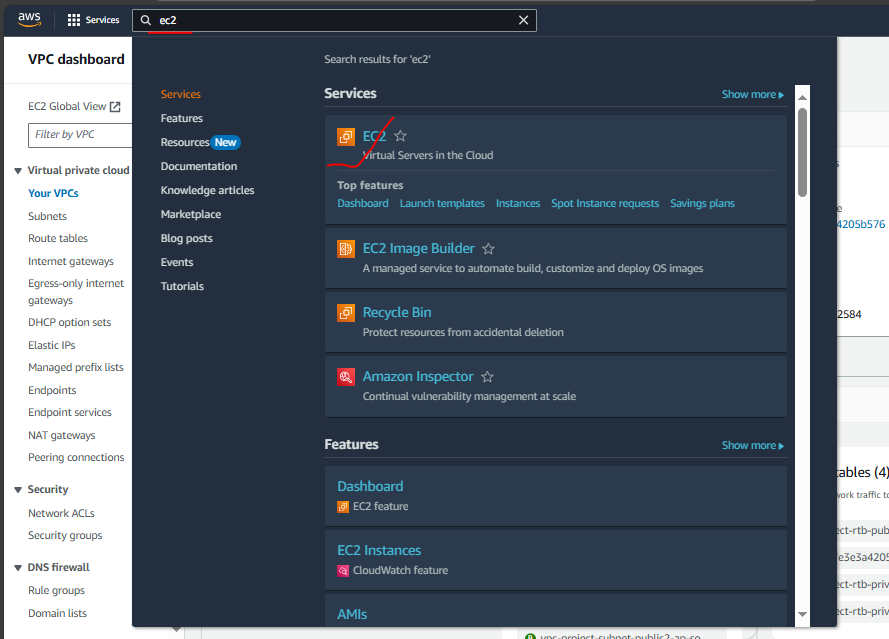
Task: Open Amazon Inspector service result
Action: (x=418, y=376)
